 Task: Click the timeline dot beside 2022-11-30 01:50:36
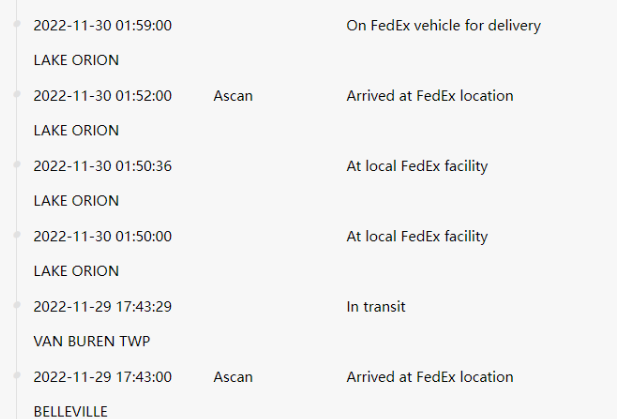17,164
